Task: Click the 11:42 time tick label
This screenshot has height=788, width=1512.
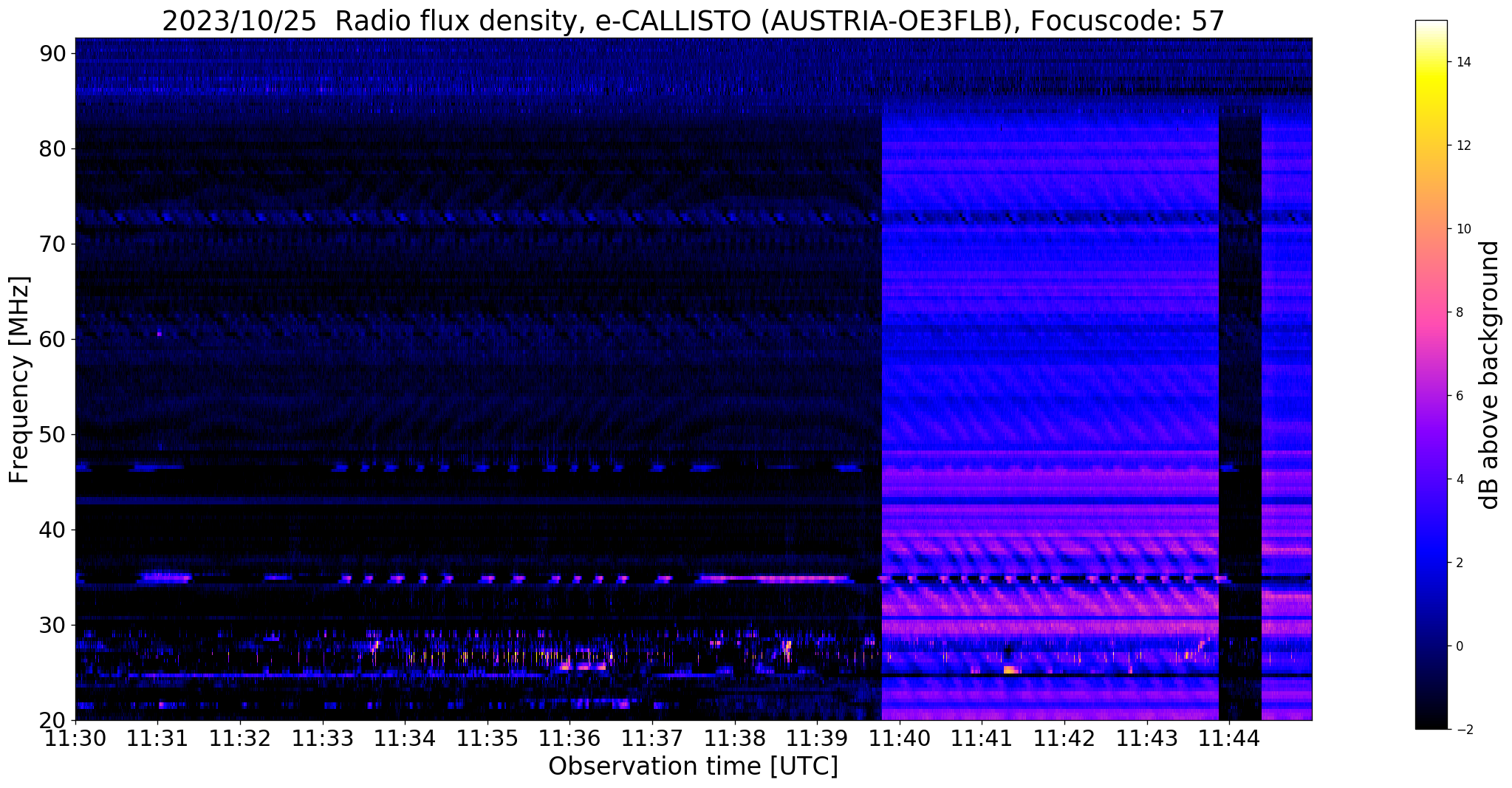Action: pyautogui.click(x=1064, y=738)
